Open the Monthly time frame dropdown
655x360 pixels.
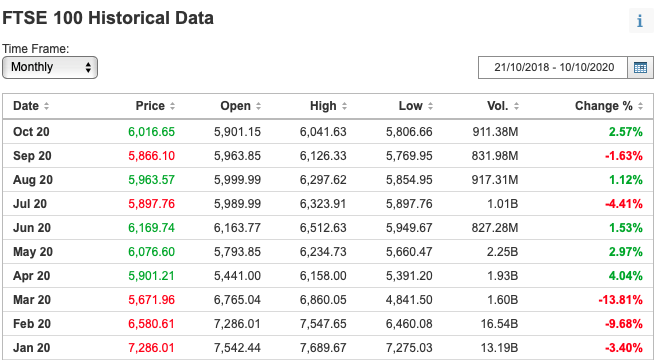pos(50,67)
